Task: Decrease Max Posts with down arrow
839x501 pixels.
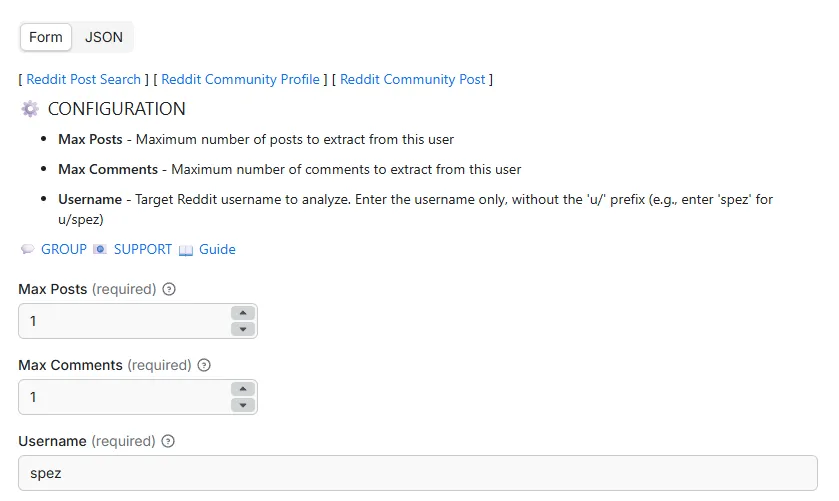Action: pyautogui.click(x=243, y=329)
